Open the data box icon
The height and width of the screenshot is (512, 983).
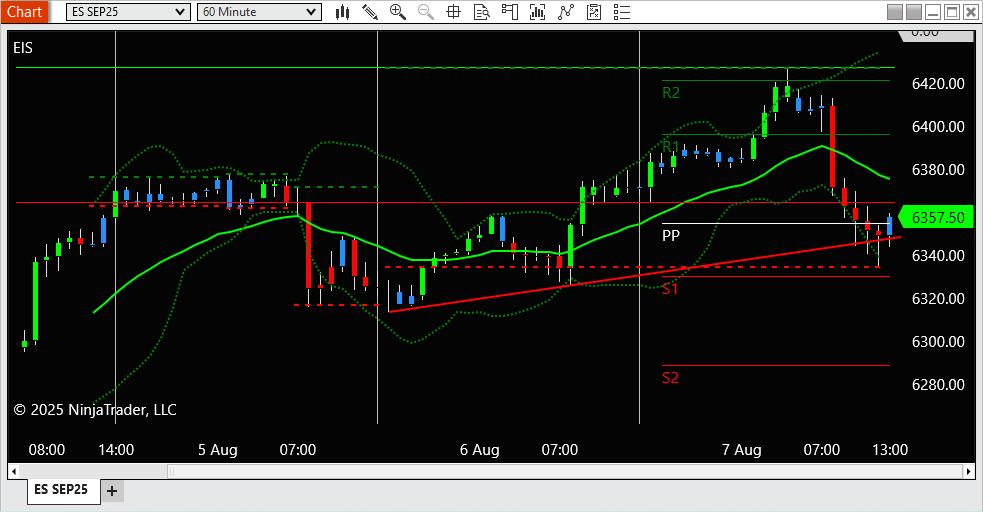[481, 12]
